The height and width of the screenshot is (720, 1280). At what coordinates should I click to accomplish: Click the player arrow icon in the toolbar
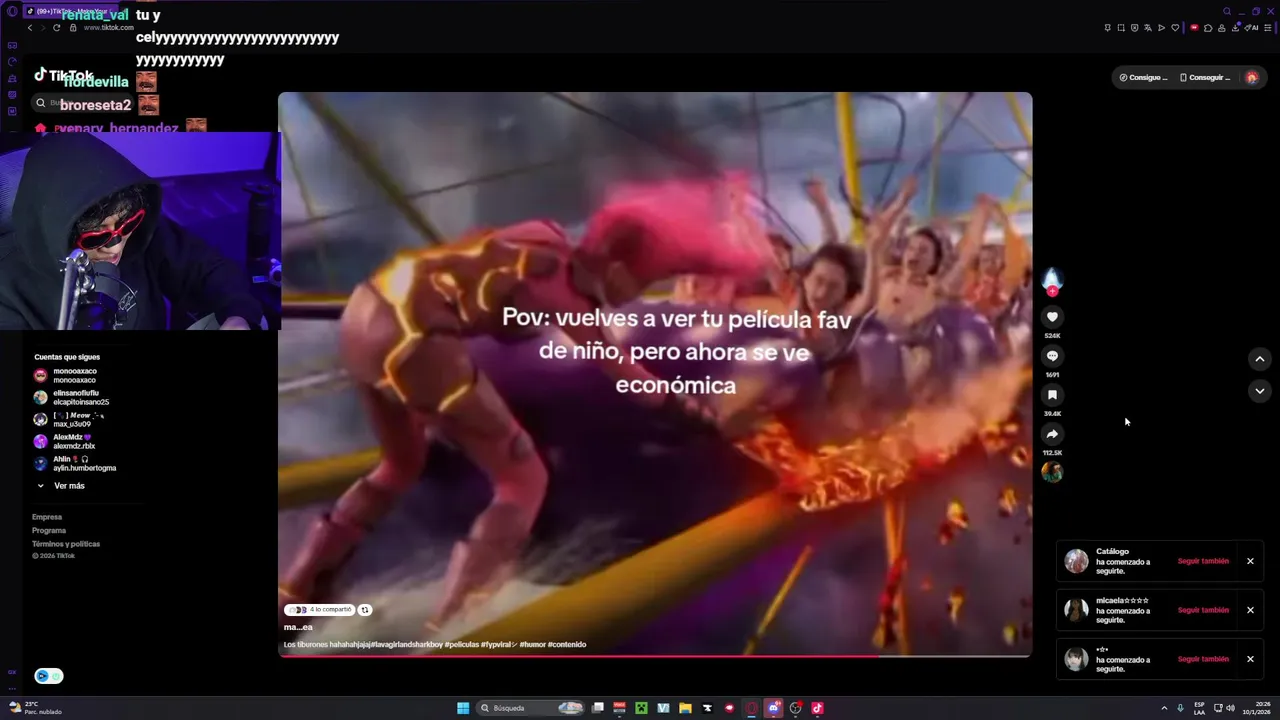1161,28
